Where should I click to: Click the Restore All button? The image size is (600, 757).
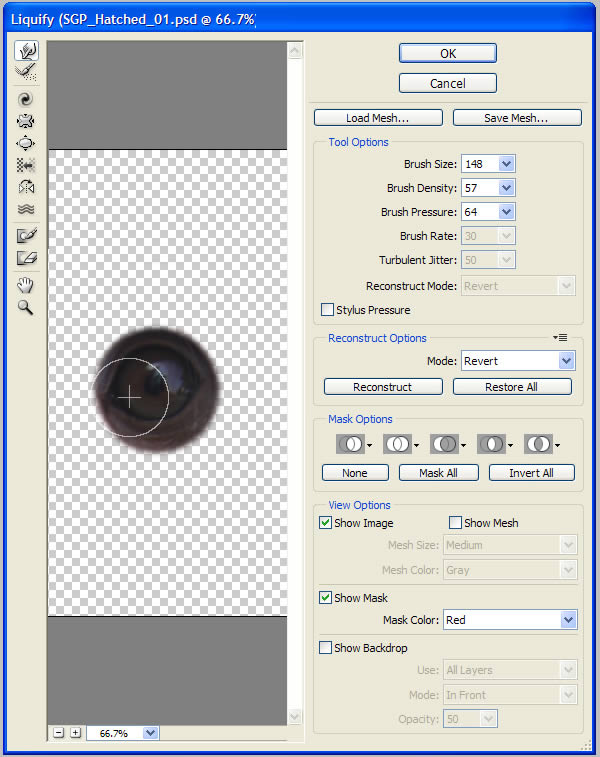click(x=512, y=387)
